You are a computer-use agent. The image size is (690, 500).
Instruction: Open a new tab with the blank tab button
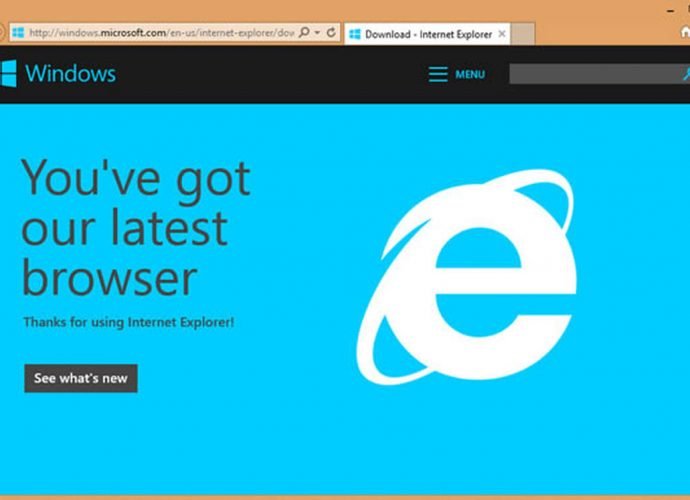[x=523, y=34]
